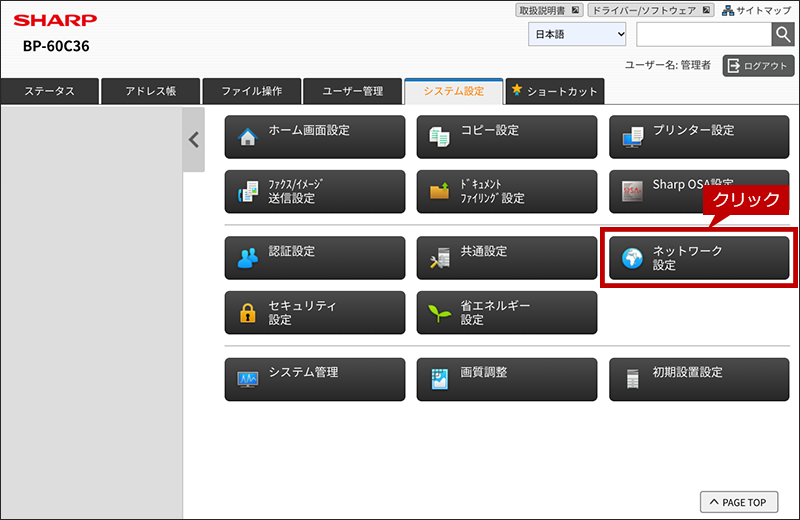Open the 画質調整 settings button
Image resolution: width=800 pixels, height=520 pixels.
coord(507,379)
